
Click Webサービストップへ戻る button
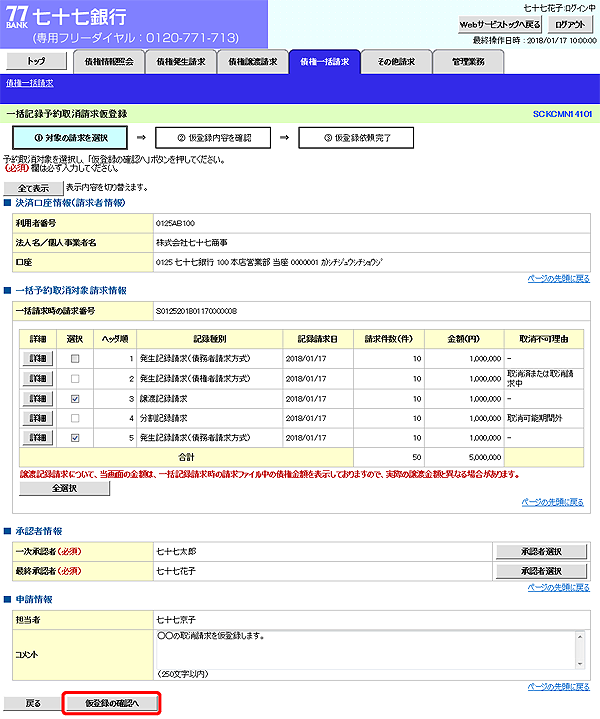click(x=500, y=25)
